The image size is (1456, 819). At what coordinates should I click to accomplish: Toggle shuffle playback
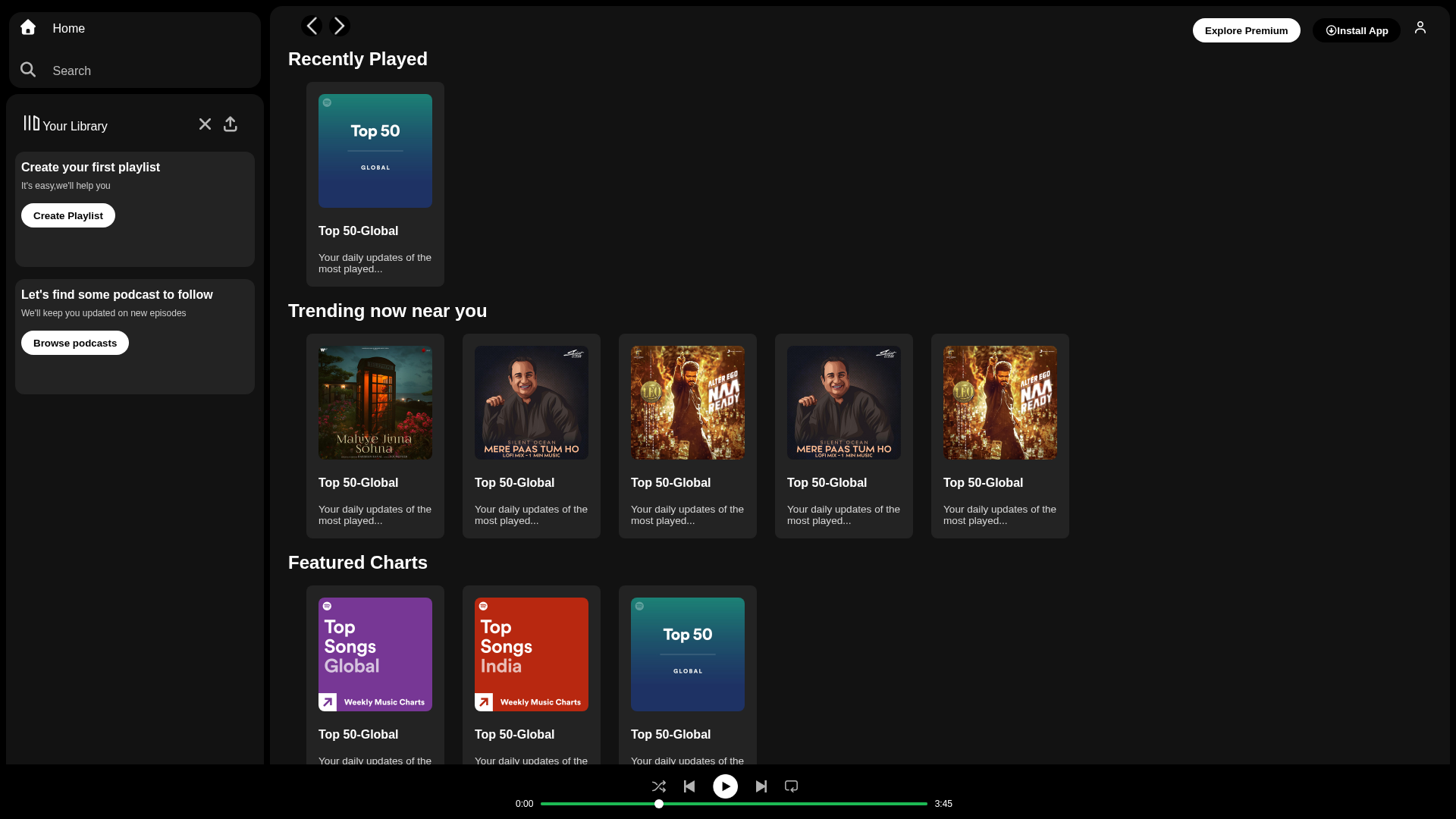pyautogui.click(x=658, y=786)
